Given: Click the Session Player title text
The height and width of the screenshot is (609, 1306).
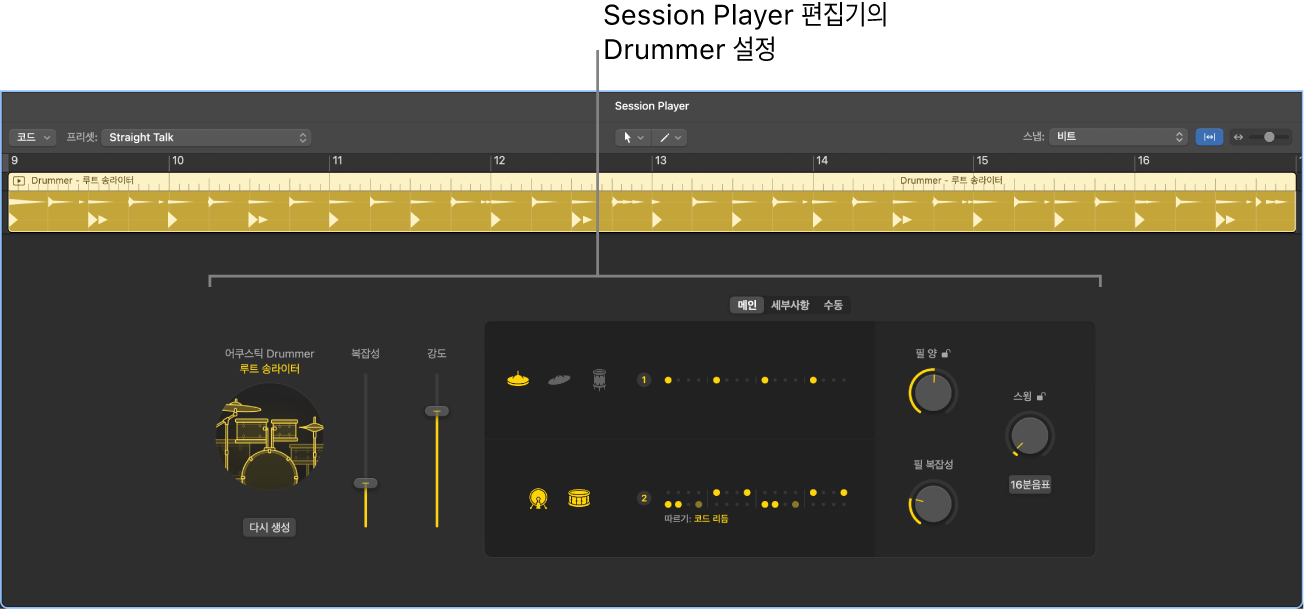Looking at the screenshot, I should pos(652,106).
